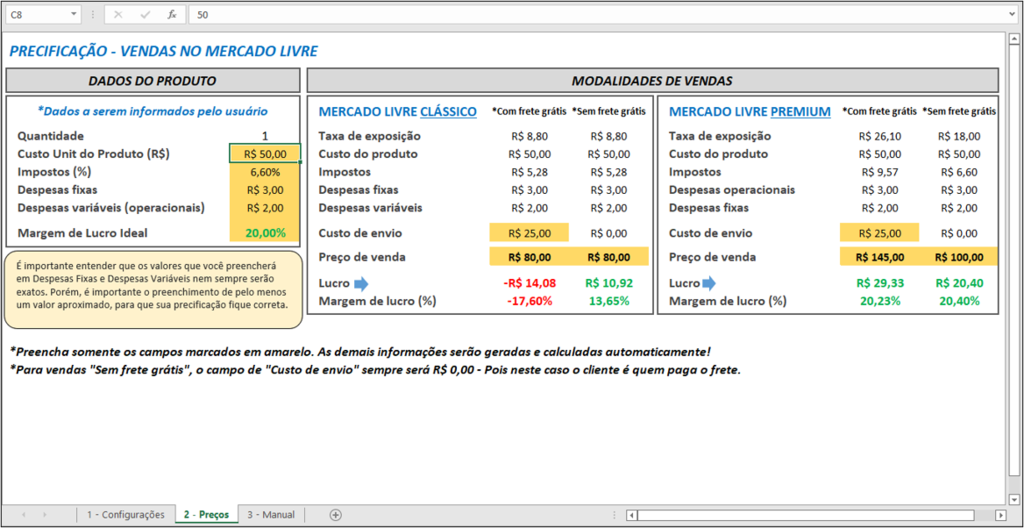
Task: Select the Premium Preço de venda R$ 100,00
Action: [x=959, y=257]
